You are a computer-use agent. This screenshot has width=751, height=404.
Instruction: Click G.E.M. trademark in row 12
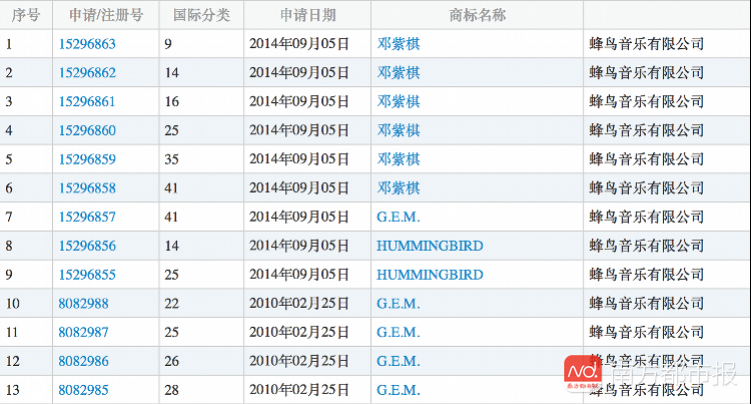point(398,361)
